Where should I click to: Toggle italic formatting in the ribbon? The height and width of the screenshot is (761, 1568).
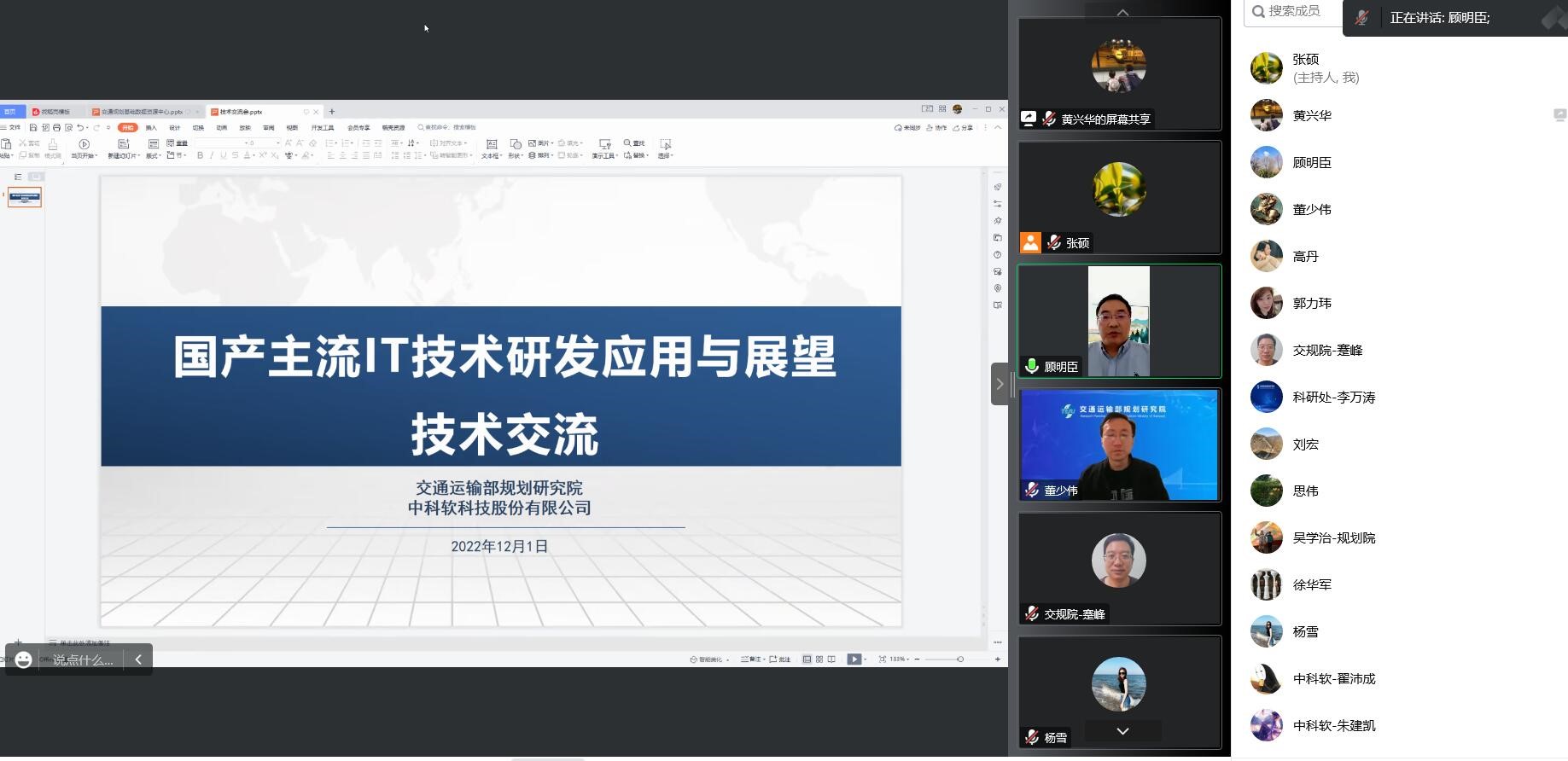(x=212, y=156)
